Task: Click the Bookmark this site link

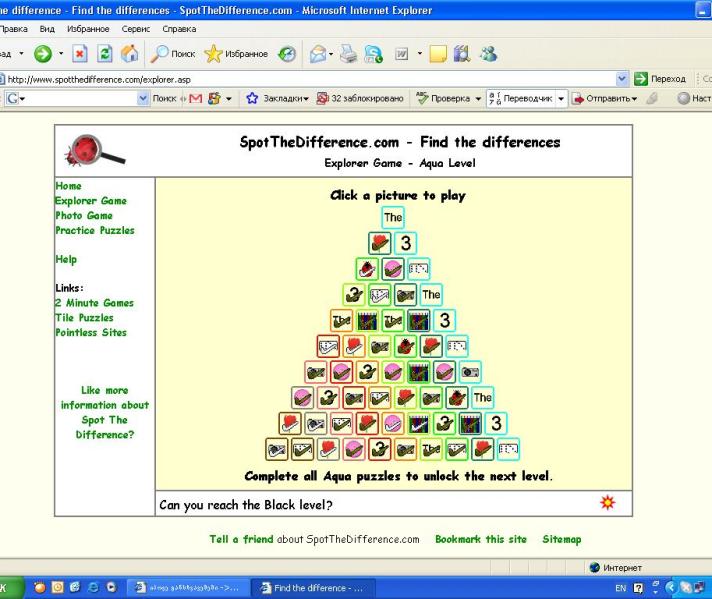Action: tap(481, 539)
